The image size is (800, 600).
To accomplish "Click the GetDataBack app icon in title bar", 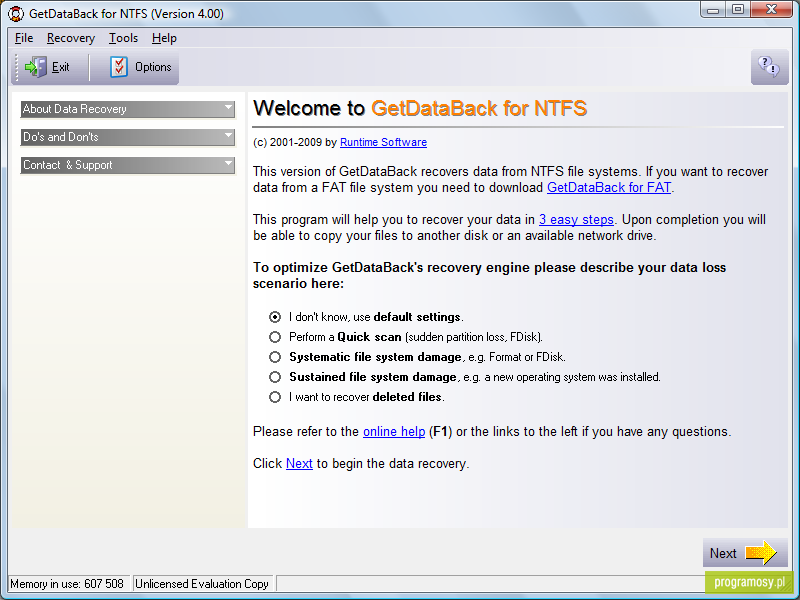I will pos(16,14).
